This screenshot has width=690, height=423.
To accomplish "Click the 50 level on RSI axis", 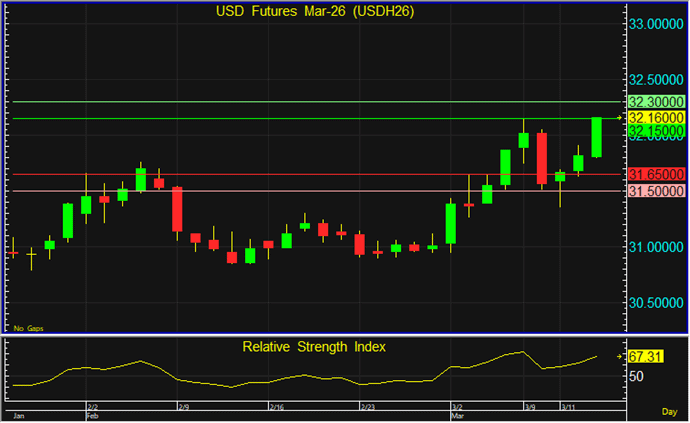I will click(x=637, y=376).
